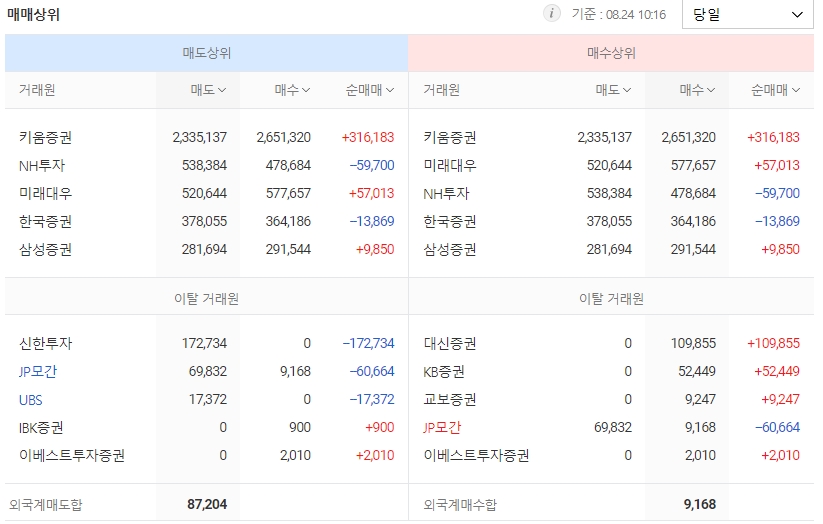Screen dimensions: 823x524
Task: Select the 매수상위 header tab
Action: pyautogui.click(x=611, y=53)
